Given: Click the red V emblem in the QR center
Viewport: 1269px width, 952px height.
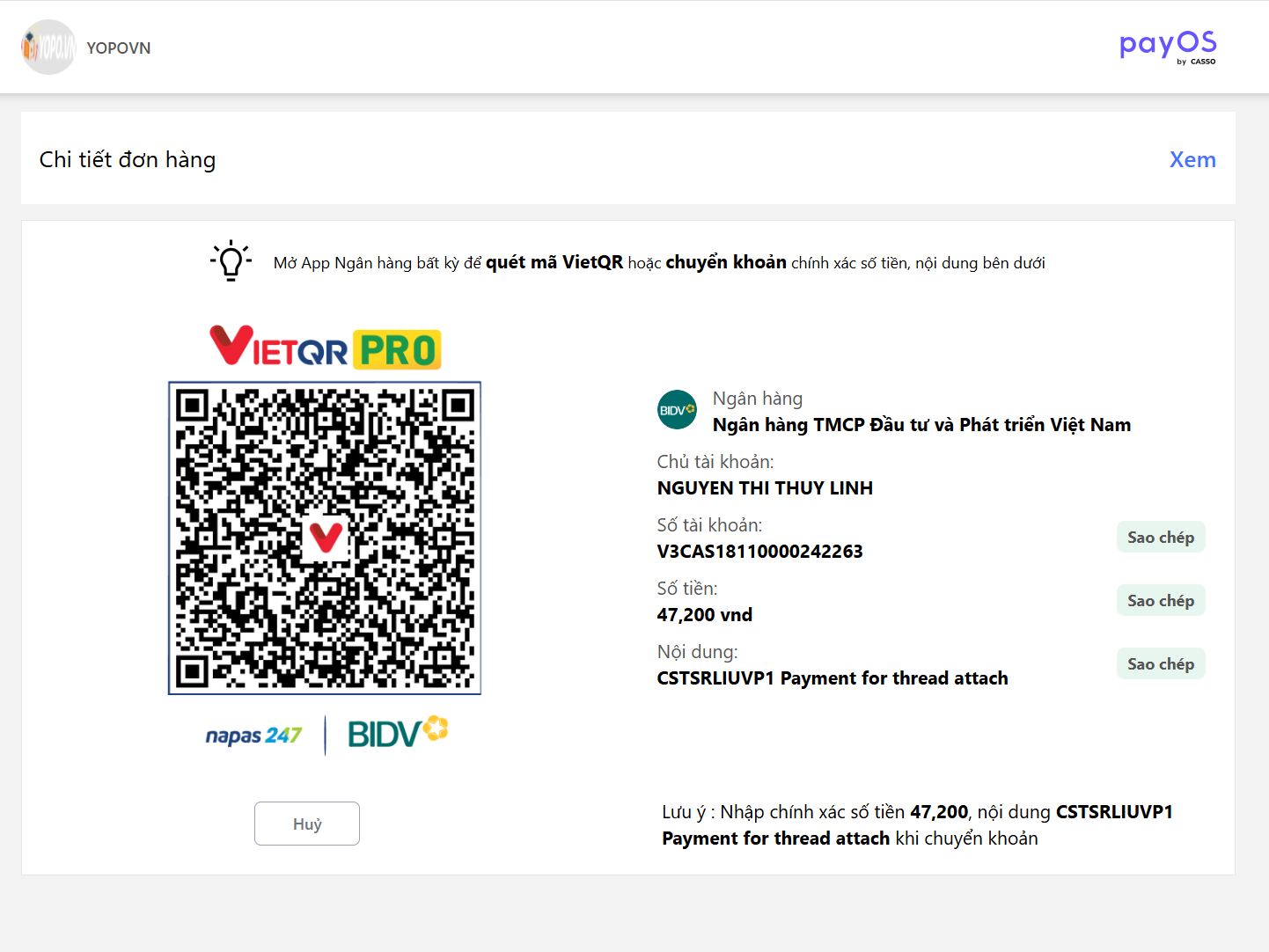Looking at the screenshot, I should tap(326, 537).
